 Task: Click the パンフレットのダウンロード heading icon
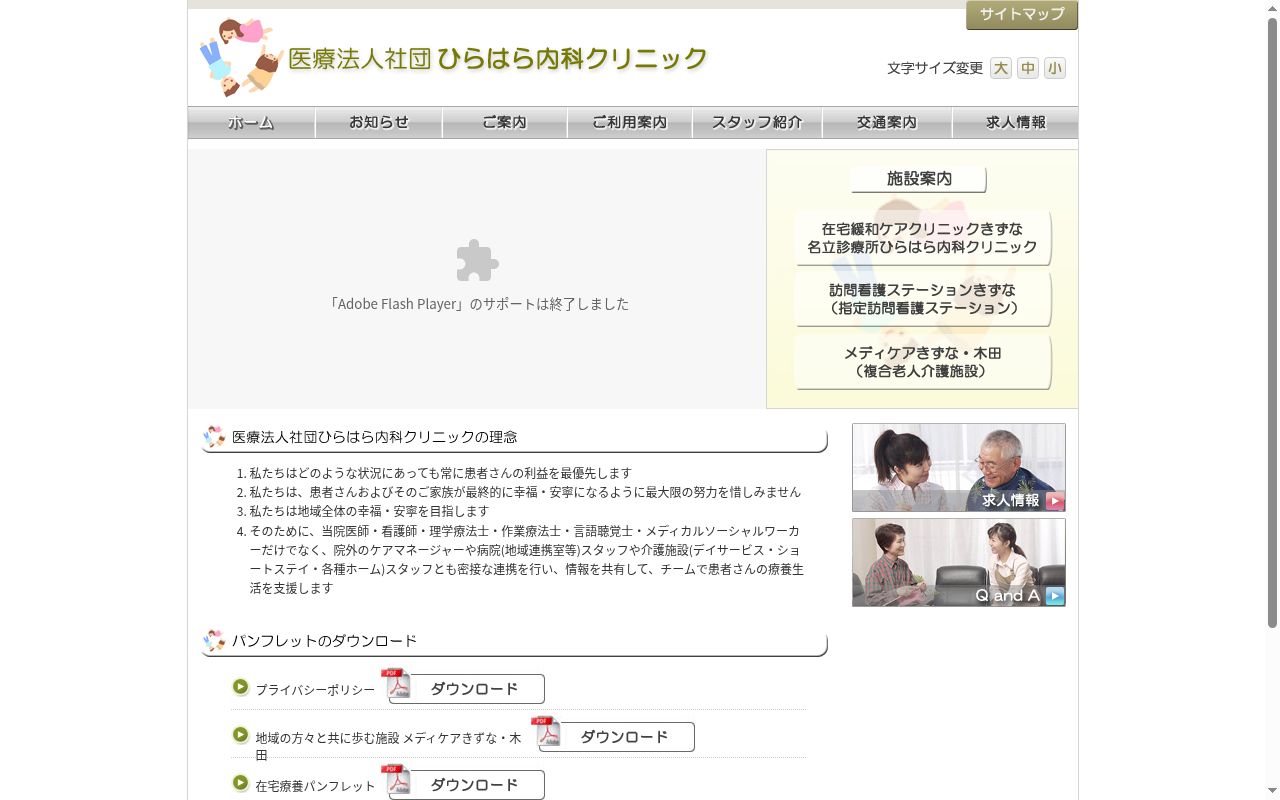pos(214,641)
